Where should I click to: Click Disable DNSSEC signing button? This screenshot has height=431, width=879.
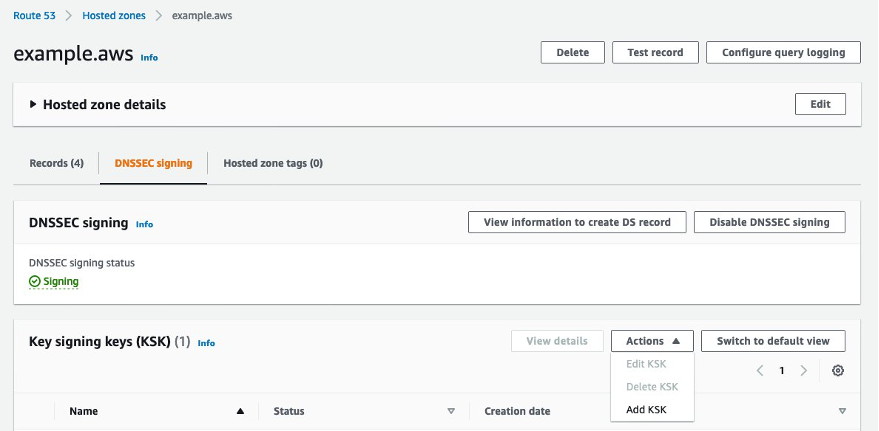[769, 222]
